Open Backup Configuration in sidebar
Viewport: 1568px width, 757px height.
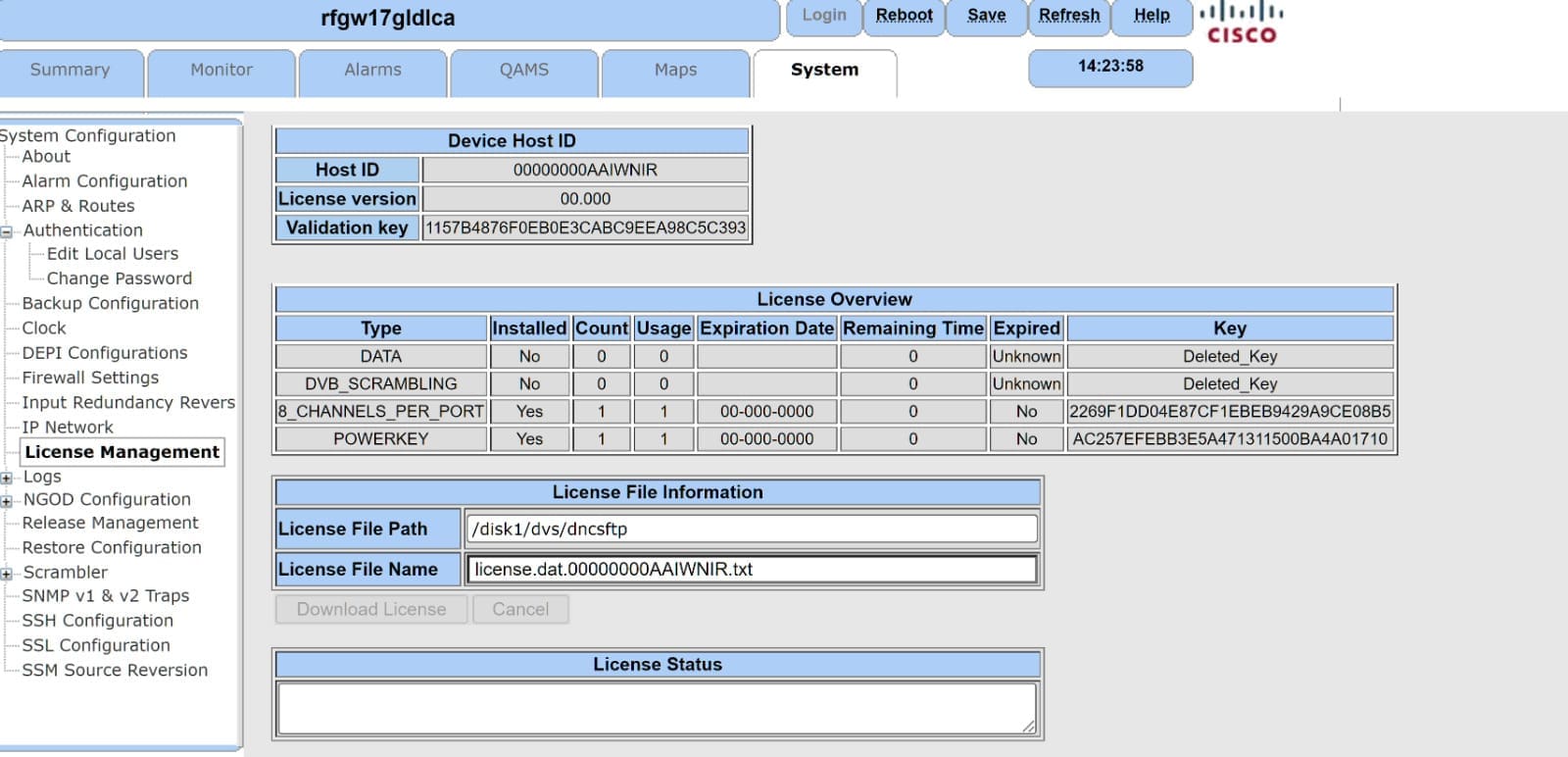(110, 304)
